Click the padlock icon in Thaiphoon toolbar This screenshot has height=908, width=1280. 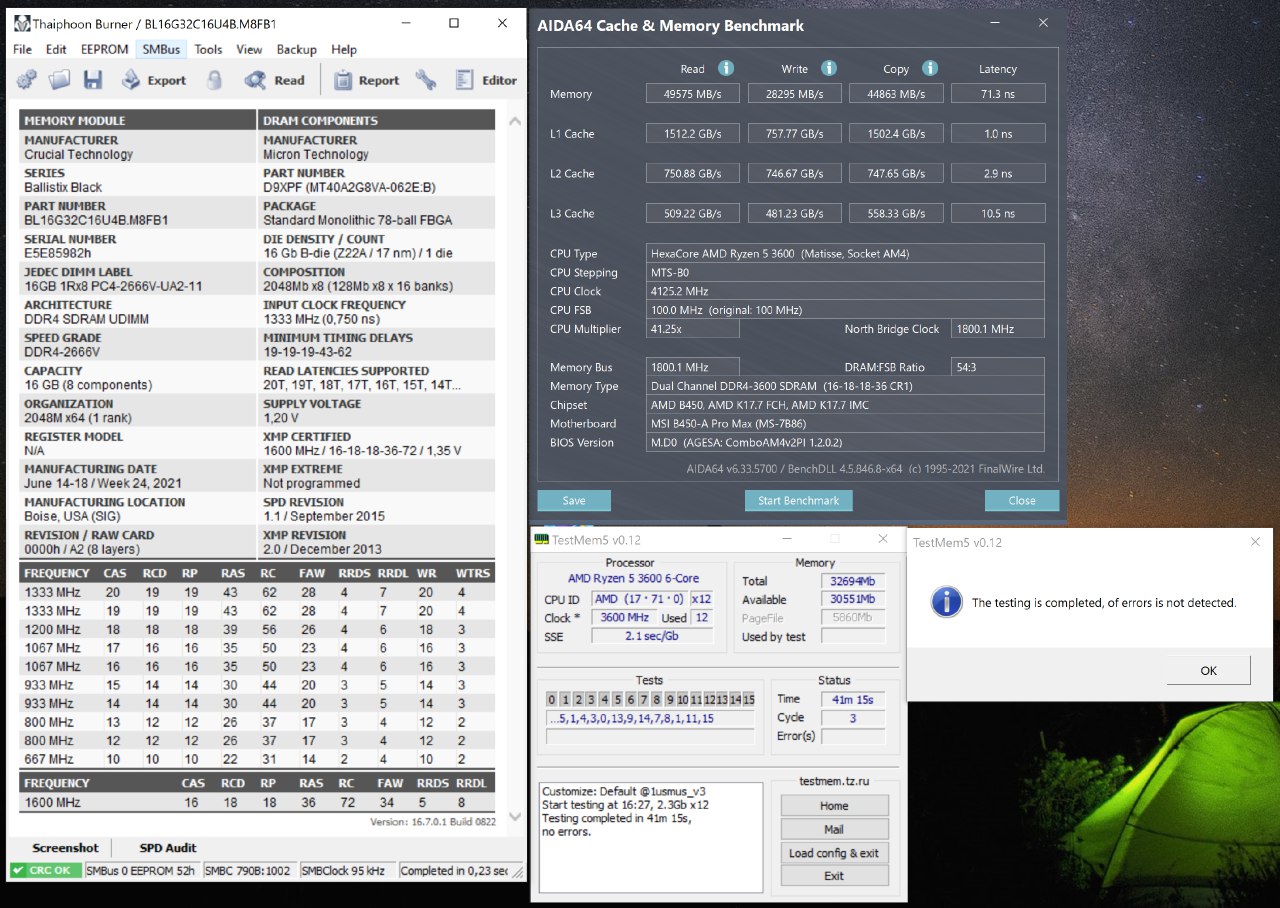(214, 80)
